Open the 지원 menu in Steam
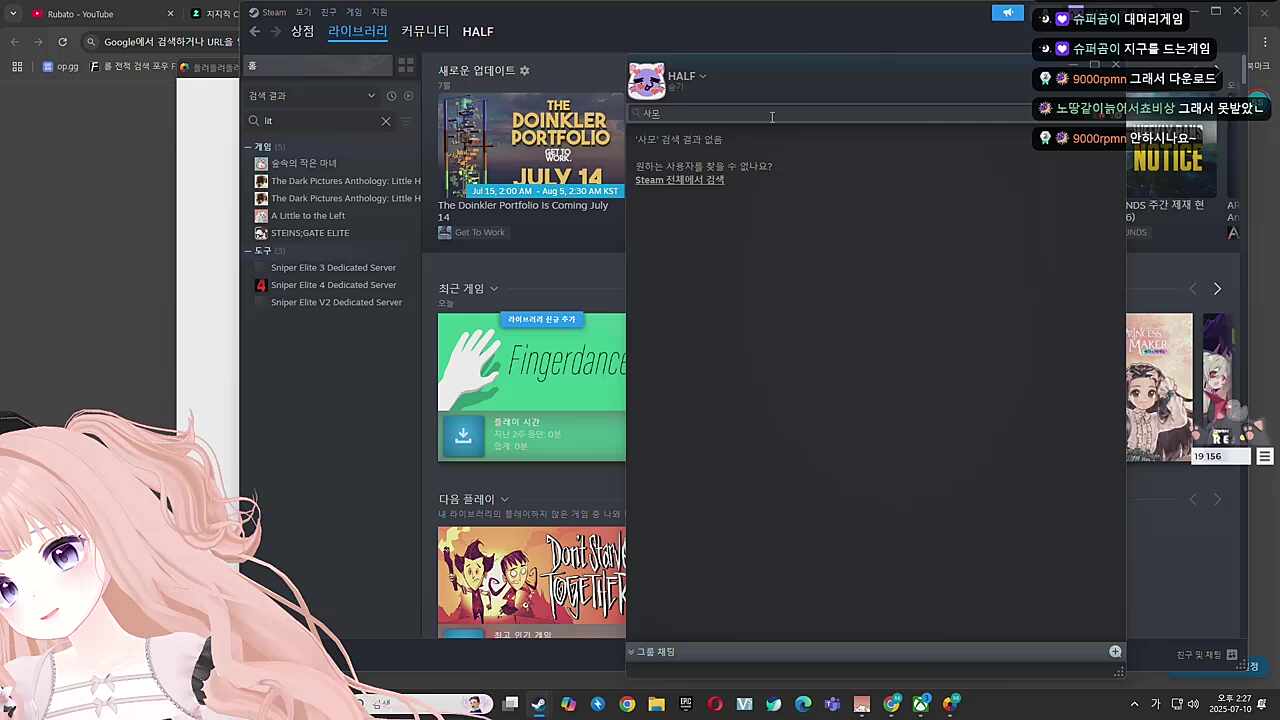 379,12
